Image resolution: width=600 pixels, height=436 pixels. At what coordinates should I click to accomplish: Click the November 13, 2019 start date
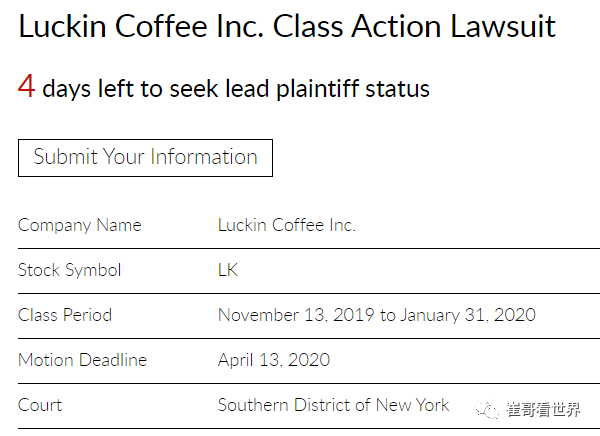point(296,315)
